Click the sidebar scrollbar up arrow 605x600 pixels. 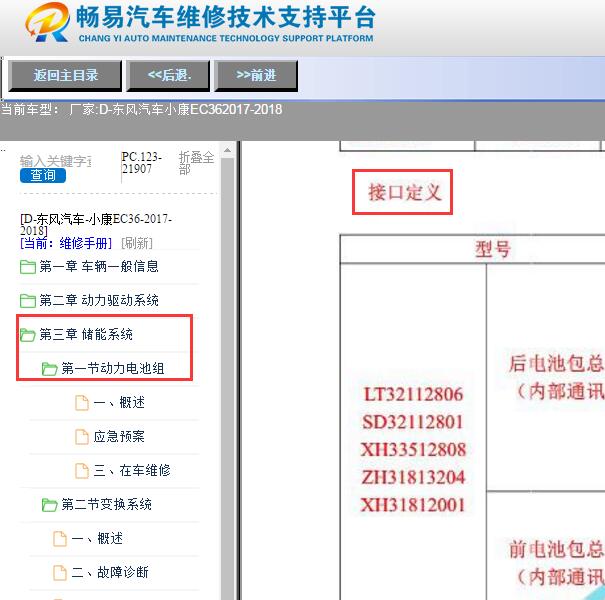tap(228, 150)
